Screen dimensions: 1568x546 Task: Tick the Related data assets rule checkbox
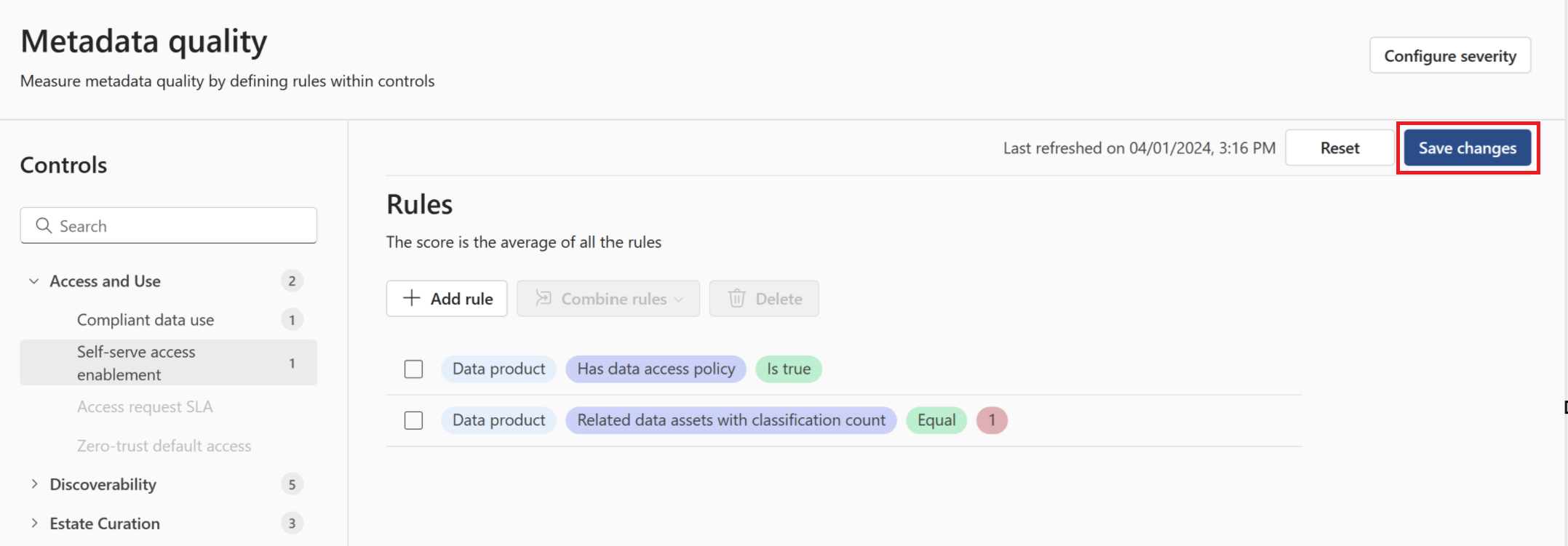pos(413,420)
